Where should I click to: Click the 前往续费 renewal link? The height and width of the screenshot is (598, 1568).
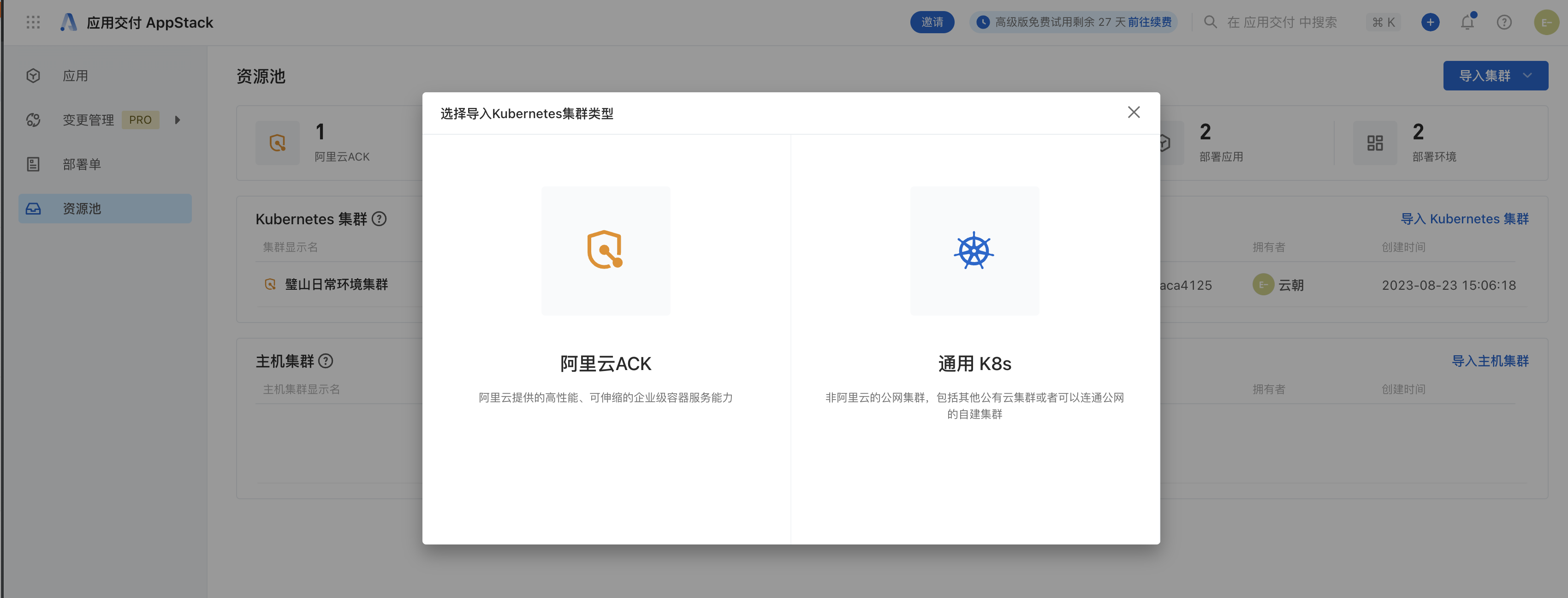[x=1149, y=23]
